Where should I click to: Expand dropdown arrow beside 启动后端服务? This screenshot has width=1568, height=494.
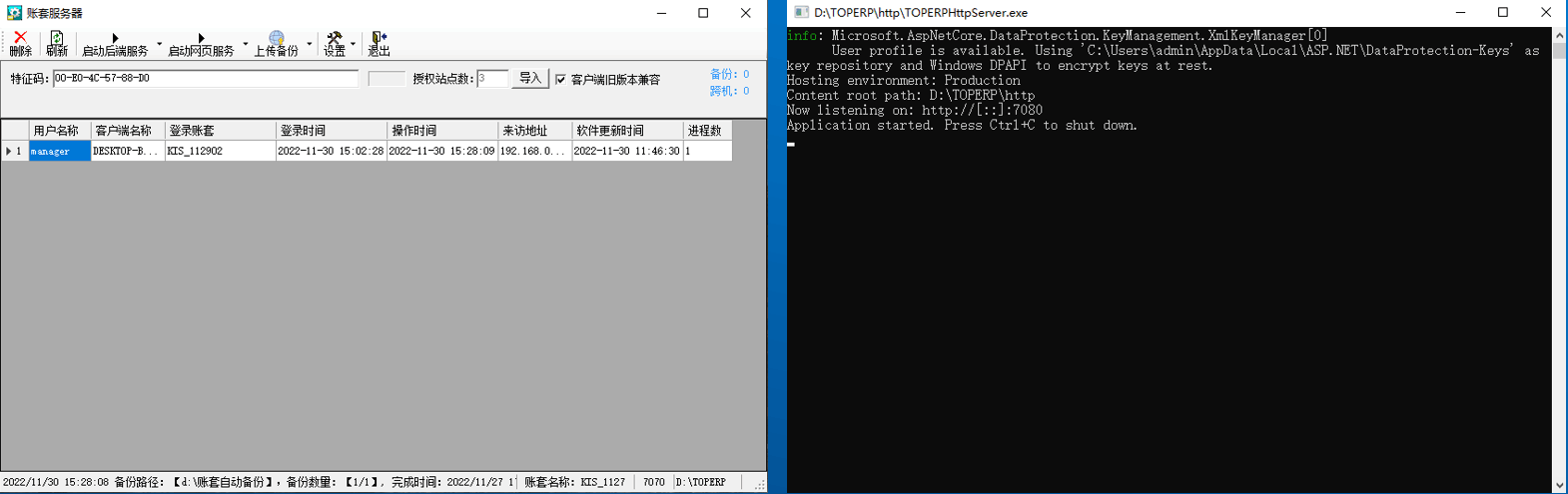point(160,44)
